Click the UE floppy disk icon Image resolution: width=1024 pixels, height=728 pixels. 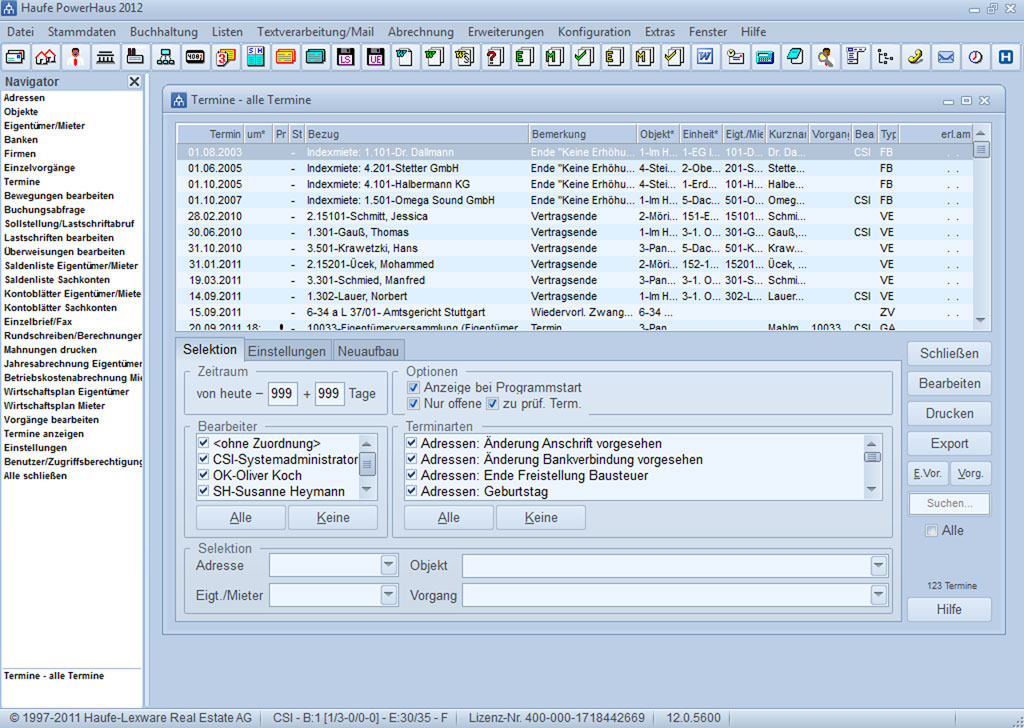point(376,57)
